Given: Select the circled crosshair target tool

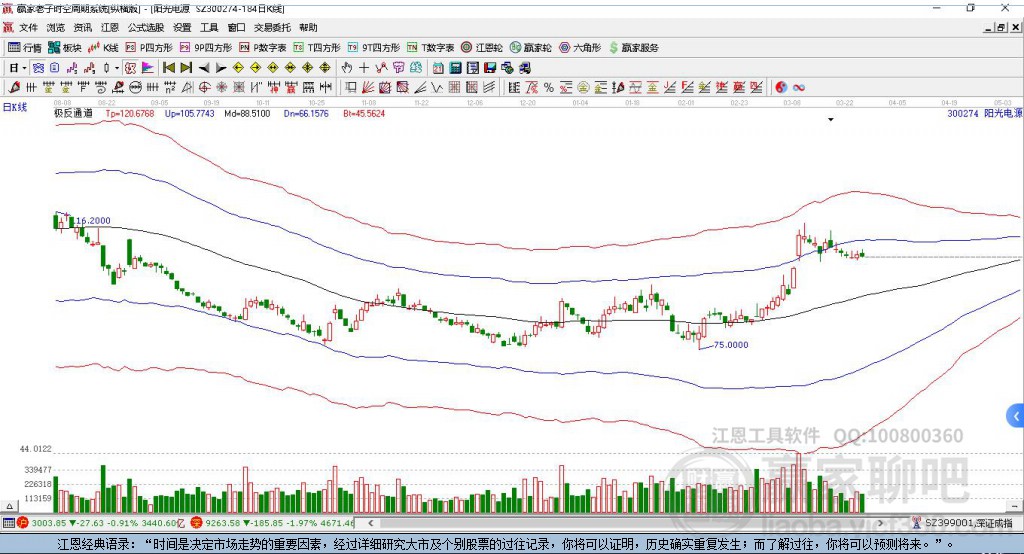Looking at the screenshot, I should tap(204, 88).
